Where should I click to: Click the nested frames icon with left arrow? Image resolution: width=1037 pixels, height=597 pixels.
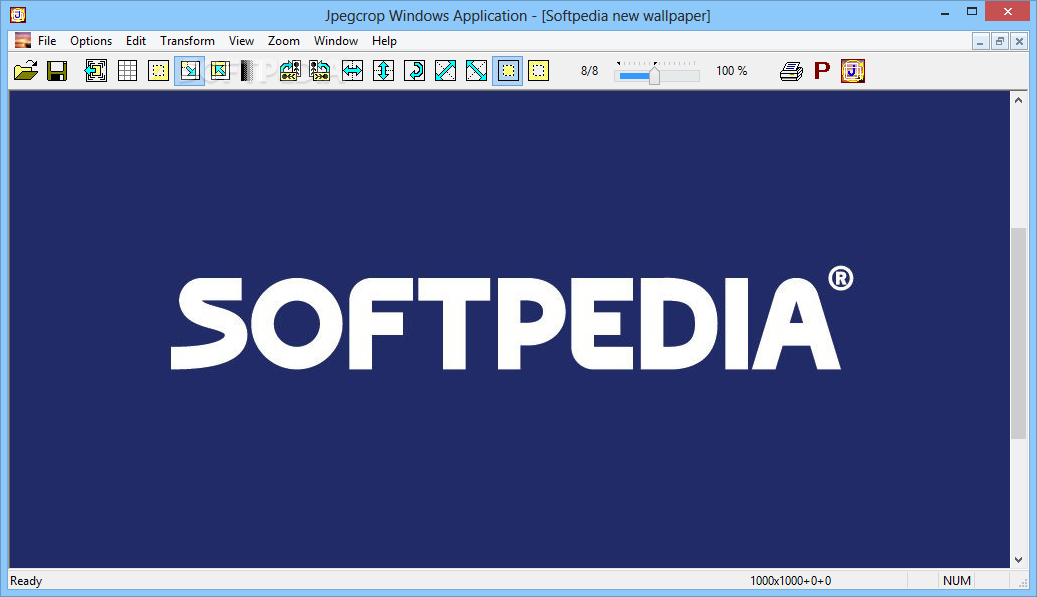coord(96,71)
